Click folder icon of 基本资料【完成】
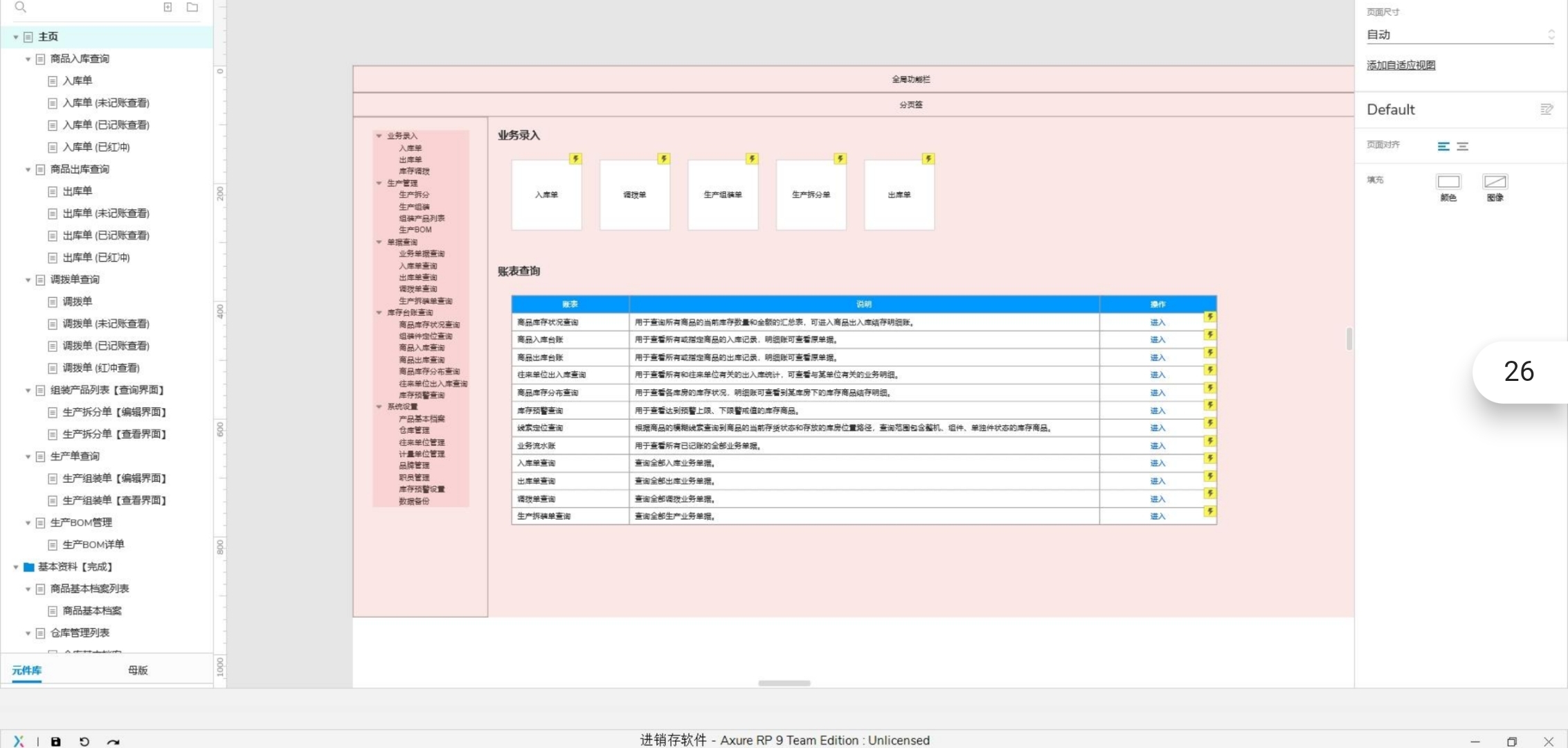This screenshot has width=1568, height=748. point(29,567)
